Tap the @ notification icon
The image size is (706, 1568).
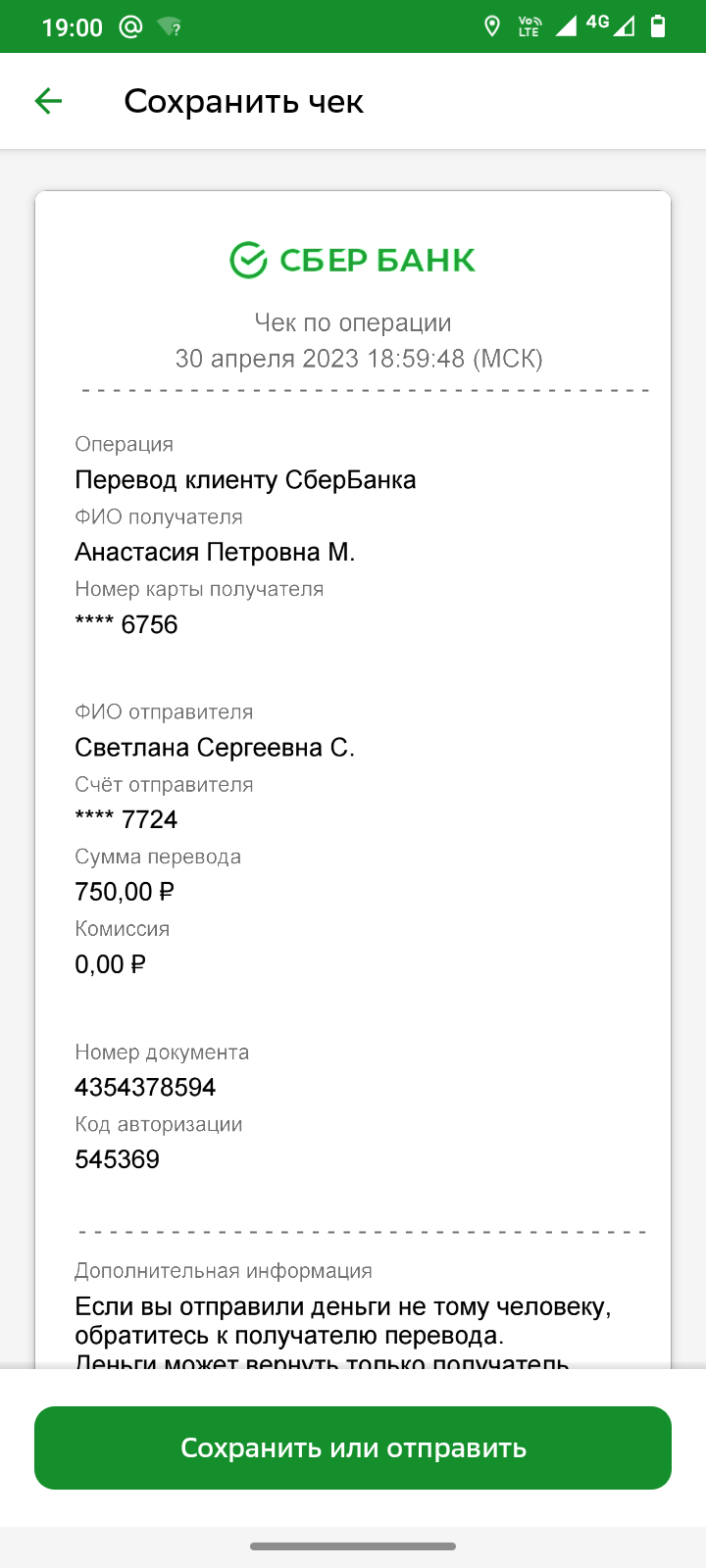click(130, 26)
